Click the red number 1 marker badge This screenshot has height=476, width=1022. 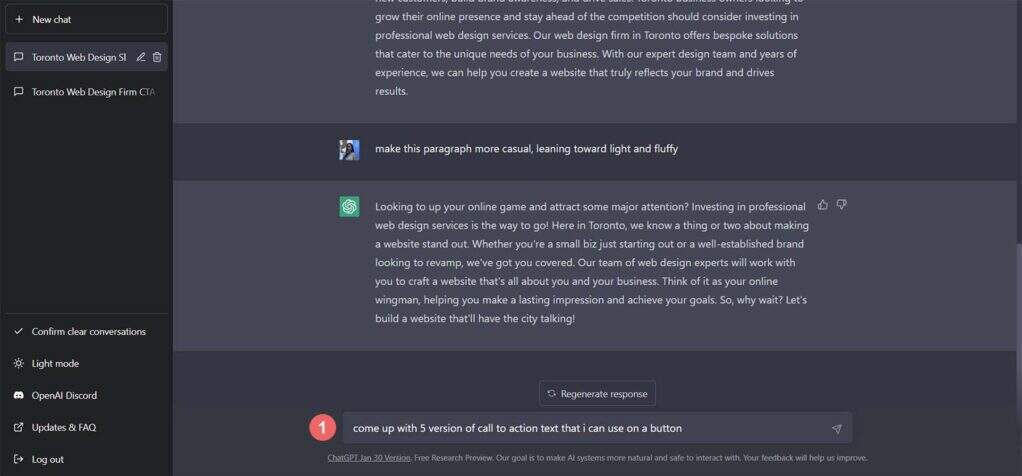[321, 428]
